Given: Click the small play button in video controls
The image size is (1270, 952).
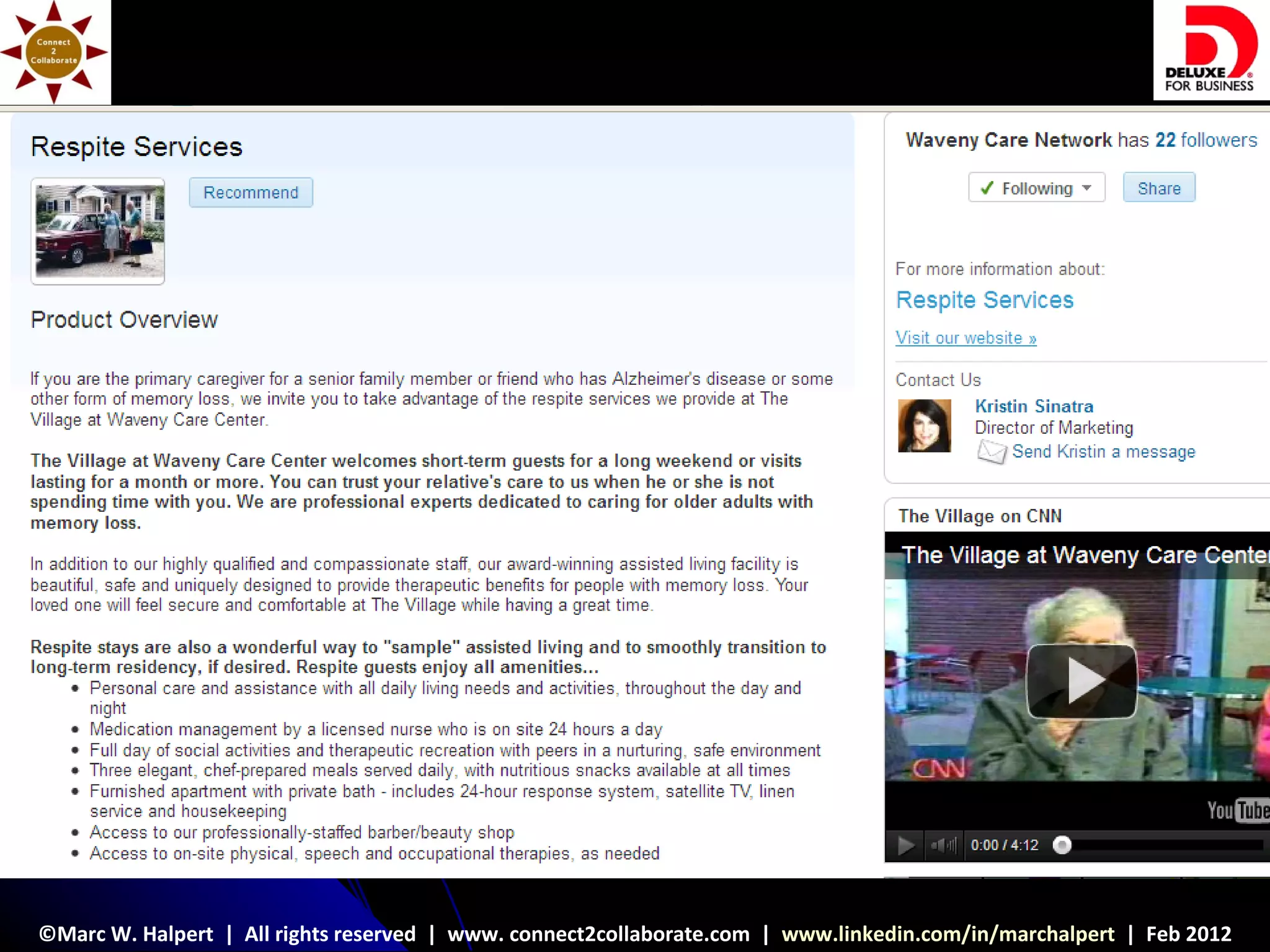Looking at the screenshot, I should tap(906, 845).
